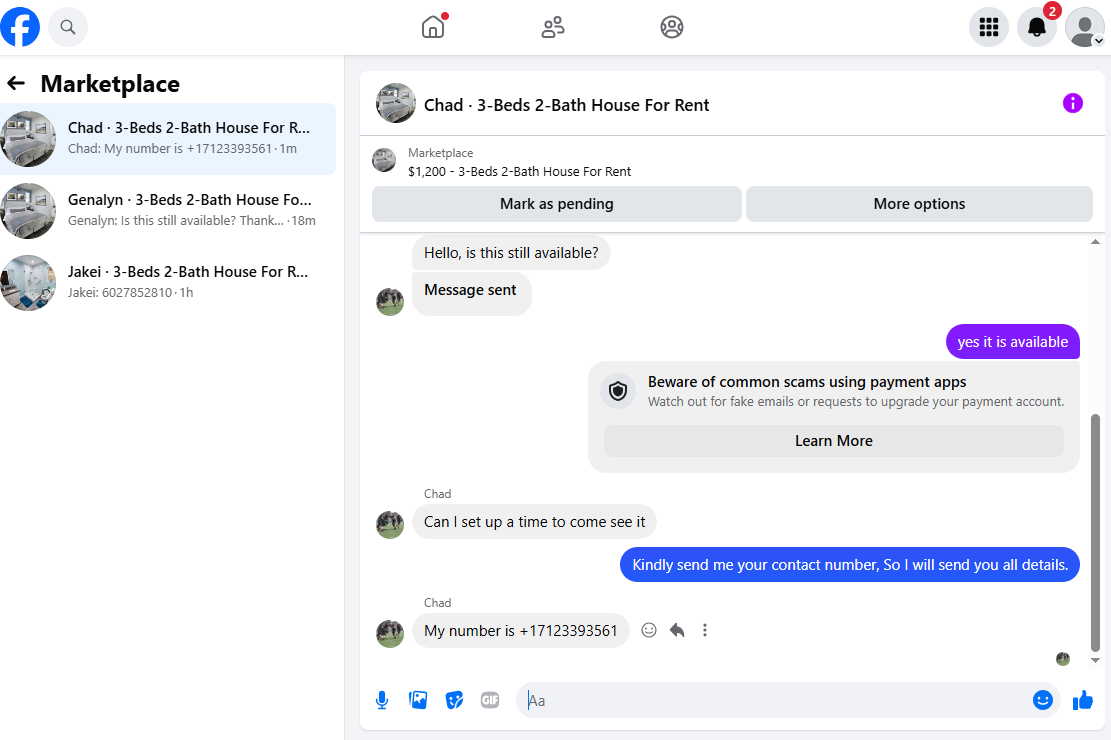1111x740 pixels.
Task: Open More options for the listing
Action: pos(919,204)
